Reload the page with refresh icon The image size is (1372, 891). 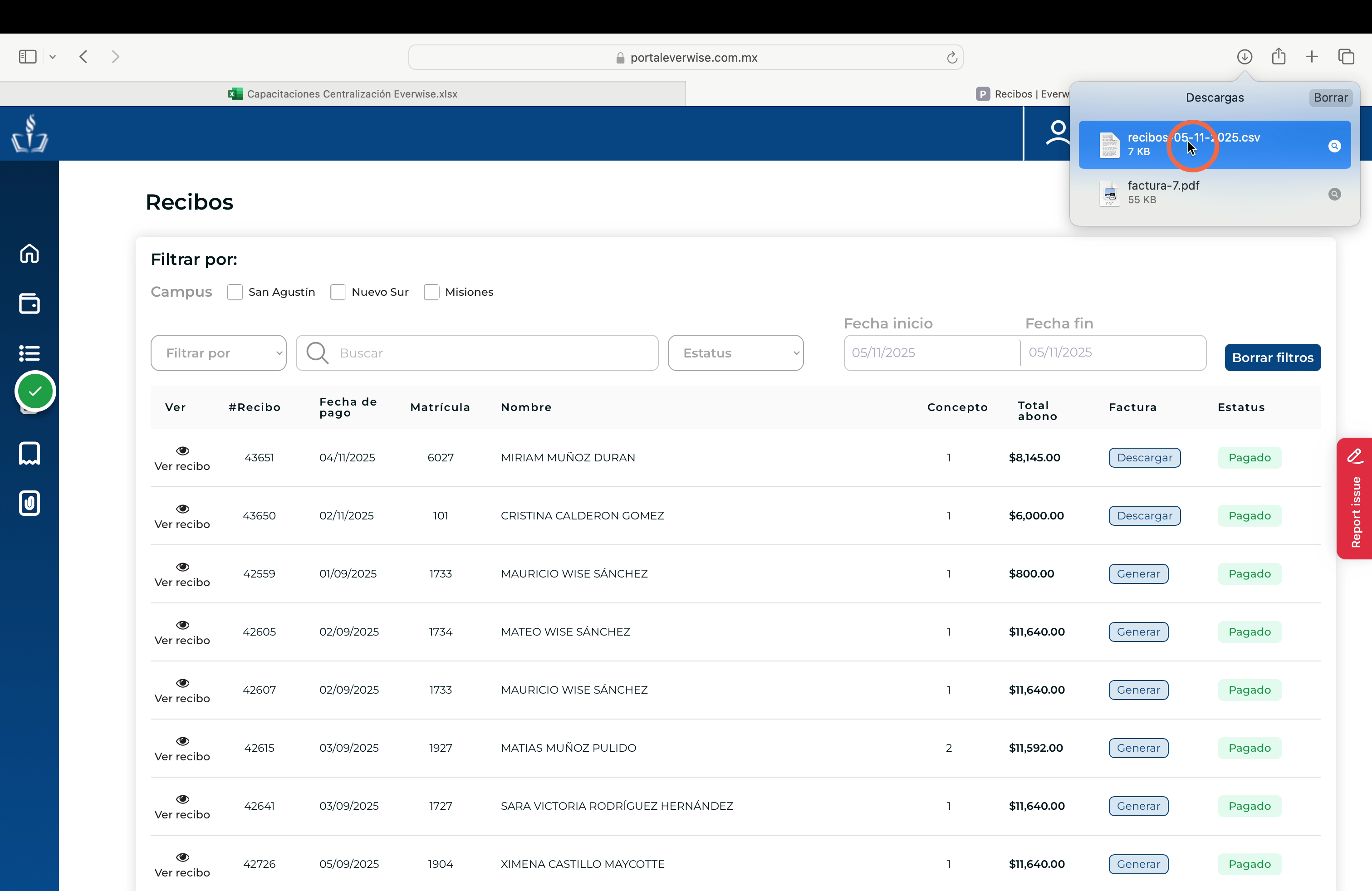[952, 58]
